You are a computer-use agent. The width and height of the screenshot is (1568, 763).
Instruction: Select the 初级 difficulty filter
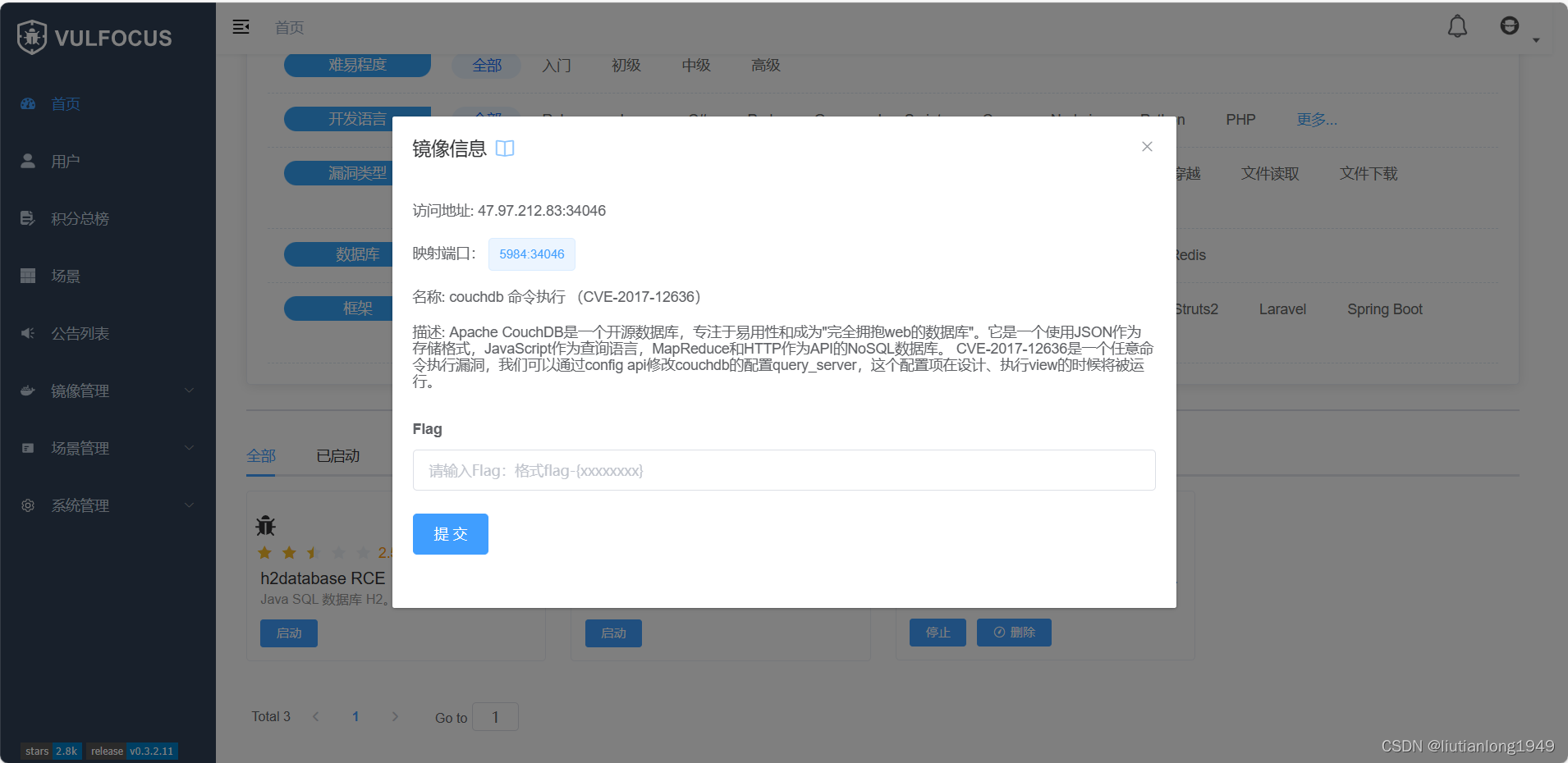click(626, 66)
